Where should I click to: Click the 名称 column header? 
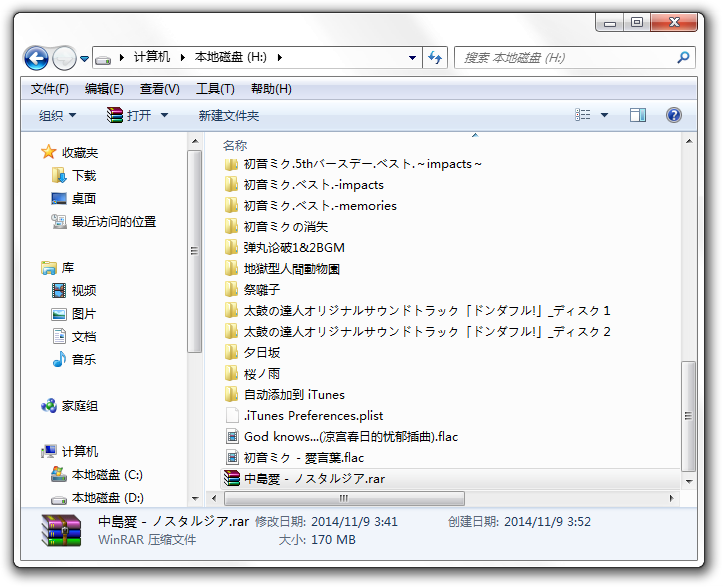click(235, 145)
